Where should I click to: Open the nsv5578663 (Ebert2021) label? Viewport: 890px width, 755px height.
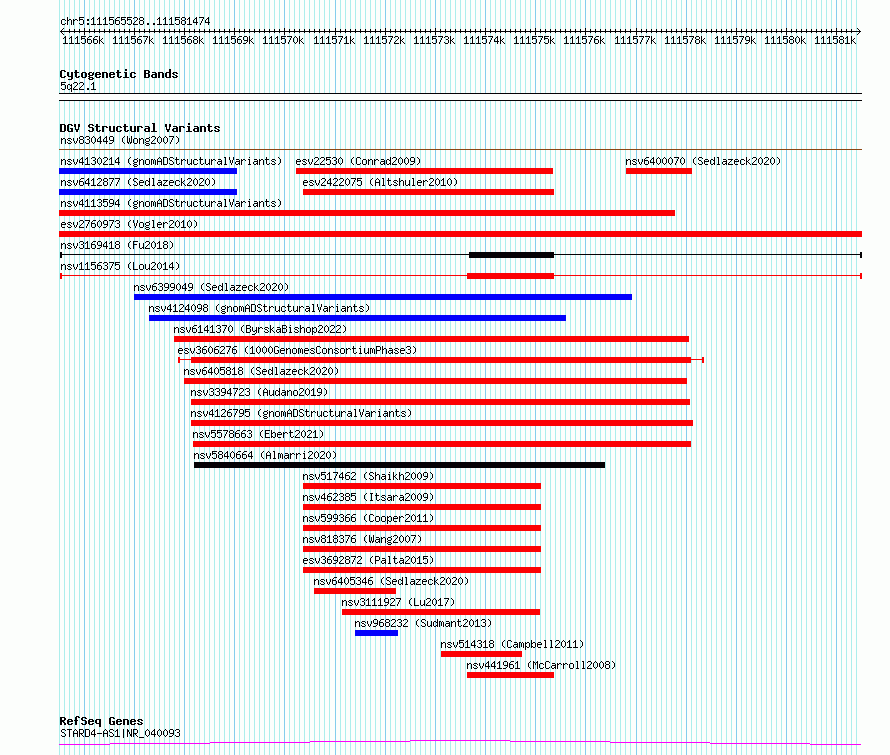[x=258, y=434]
